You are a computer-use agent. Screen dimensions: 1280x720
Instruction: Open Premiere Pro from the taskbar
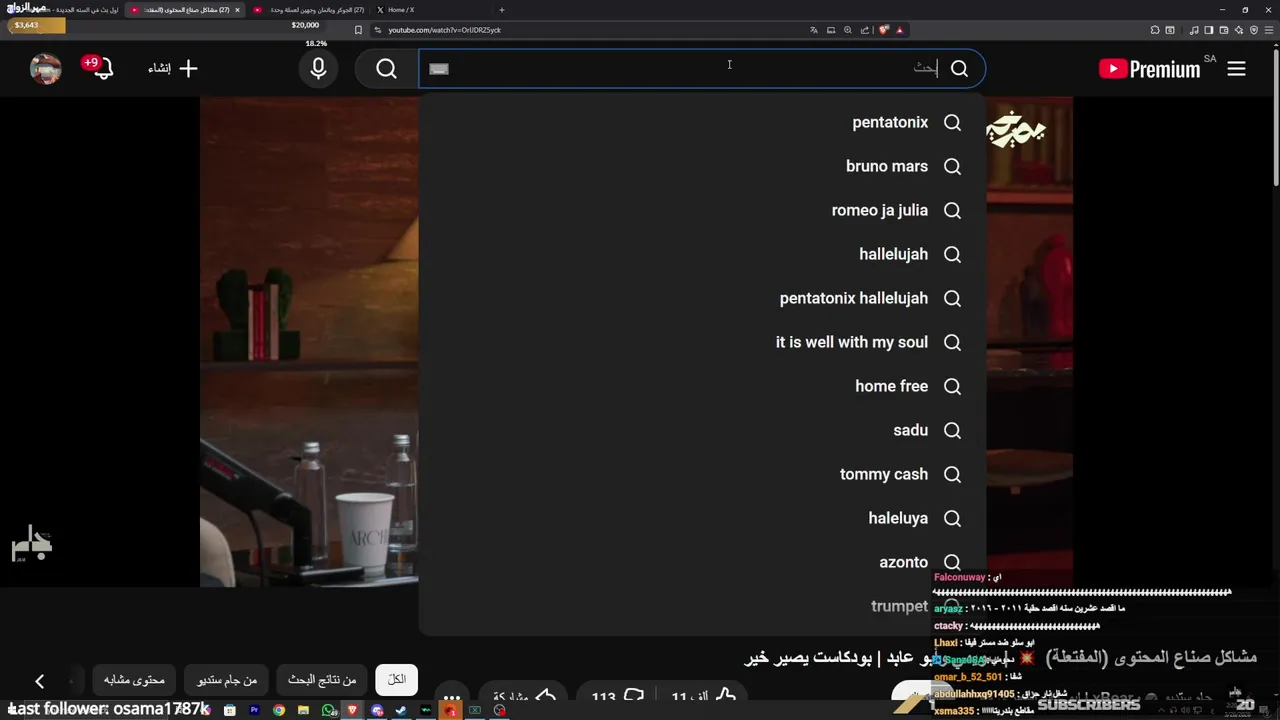(x=254, y=710)
